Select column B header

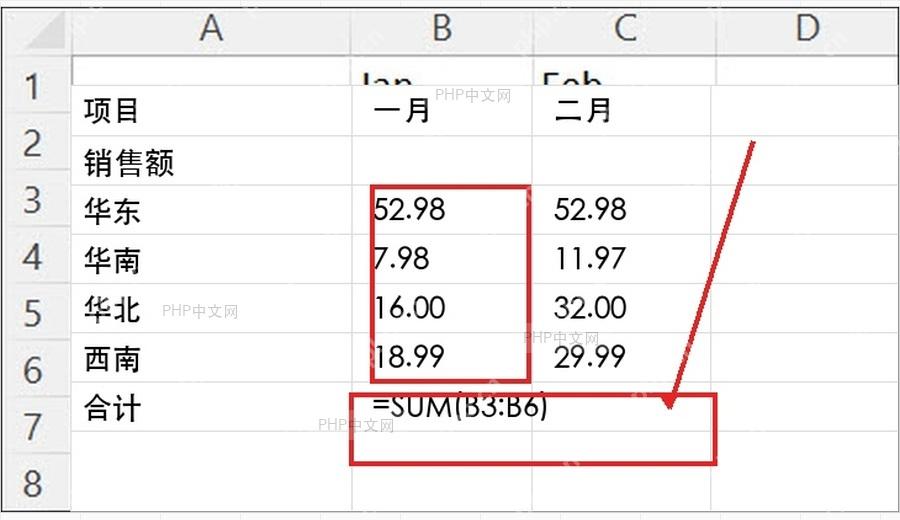pyautogui.click(x=442, y=30)
